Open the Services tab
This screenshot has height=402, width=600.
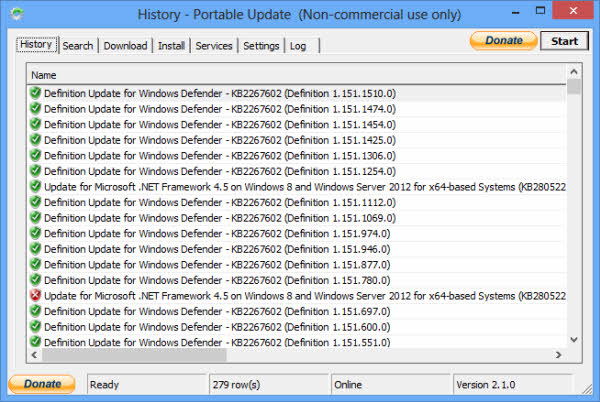pyautogui.click(x=214, y=46)
